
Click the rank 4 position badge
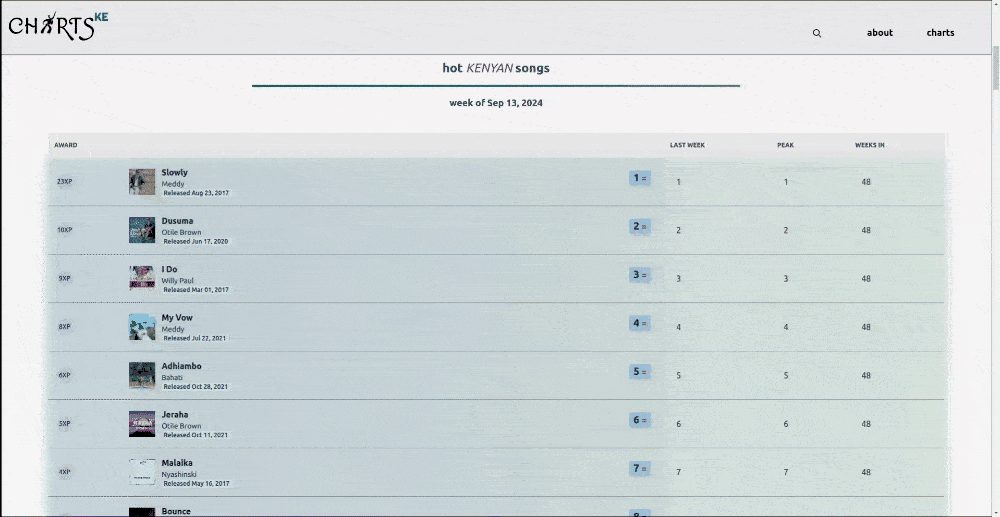coord(639,323)
